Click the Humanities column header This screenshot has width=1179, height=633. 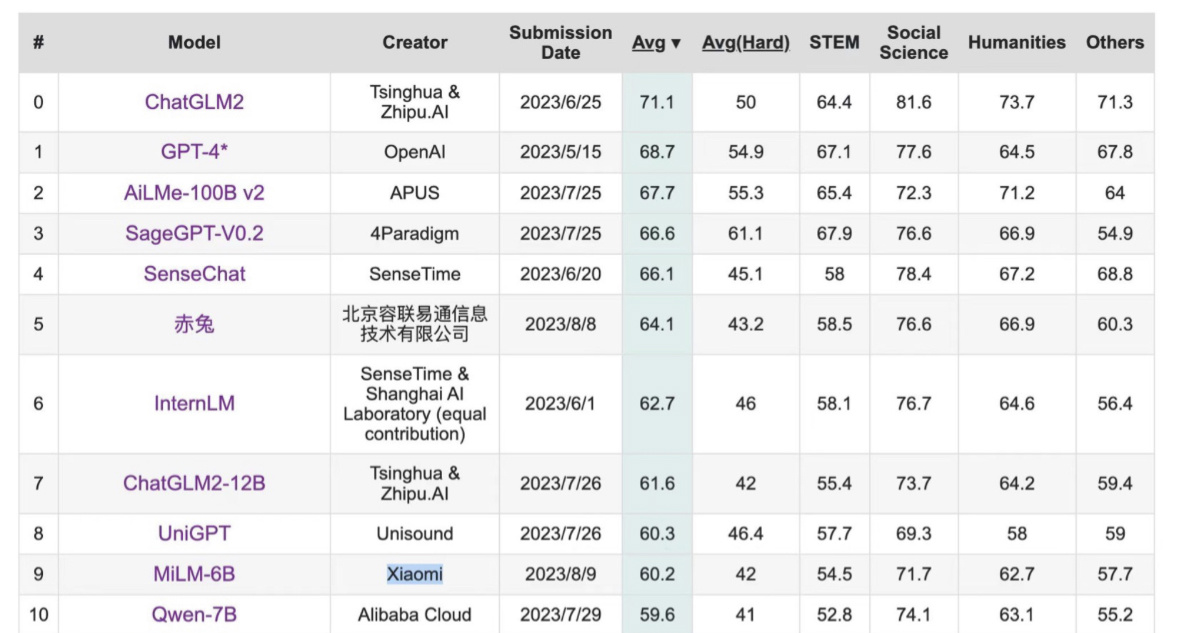(1016, 43)
